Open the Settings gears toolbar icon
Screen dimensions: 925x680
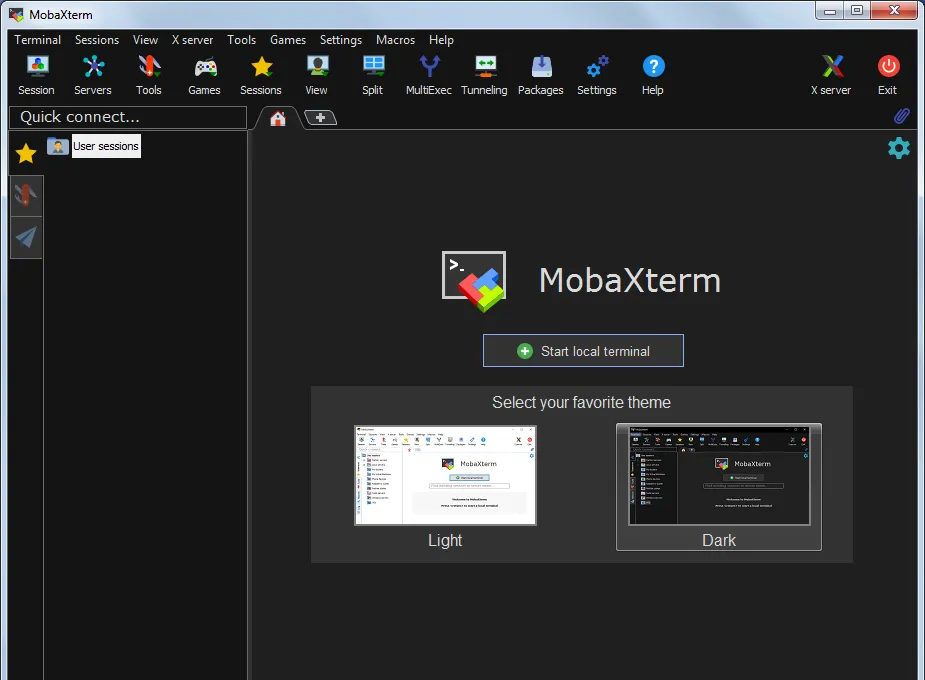click(x=597, y=75)
